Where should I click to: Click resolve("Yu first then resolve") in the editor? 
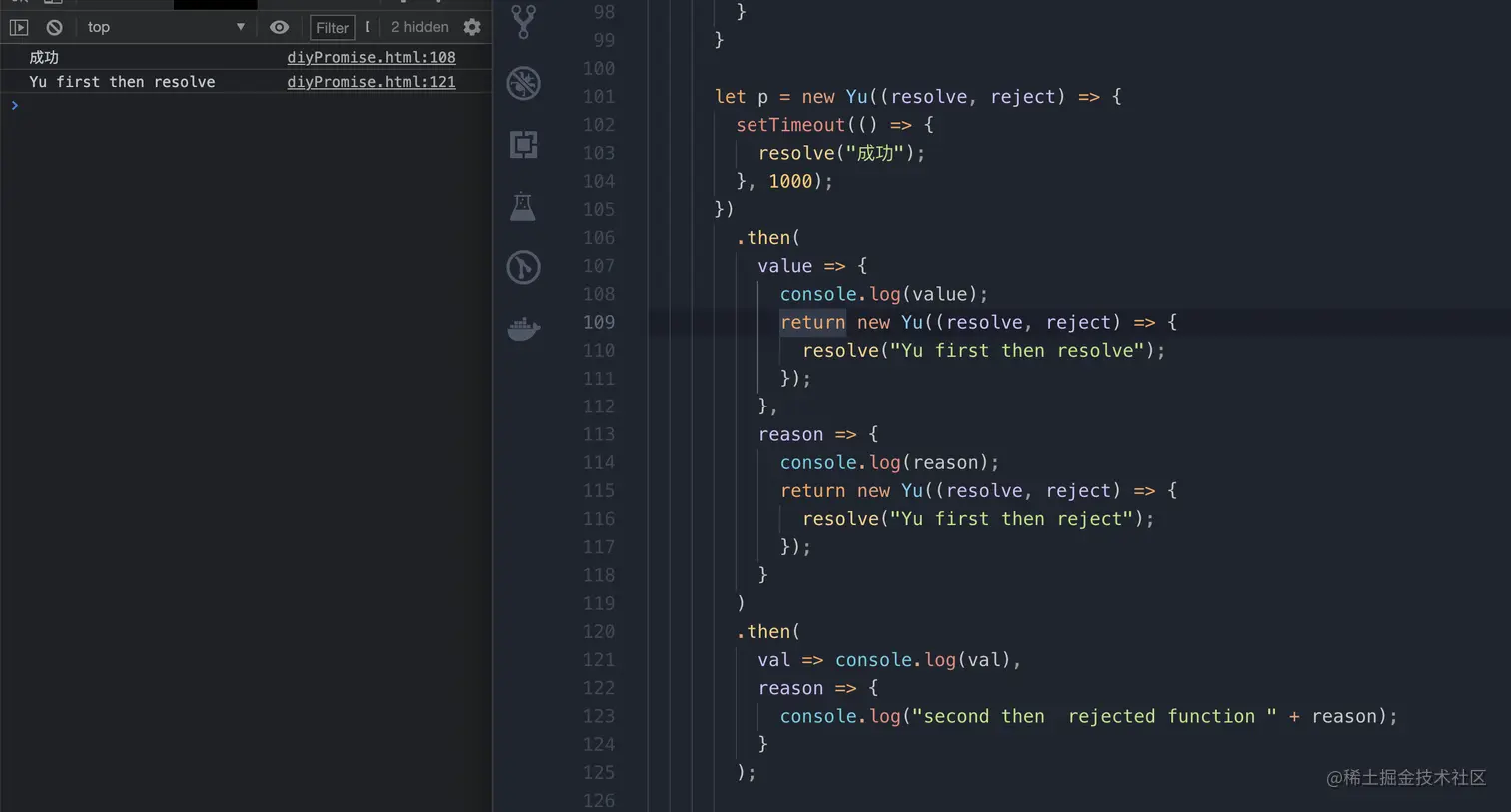point(983,350)
